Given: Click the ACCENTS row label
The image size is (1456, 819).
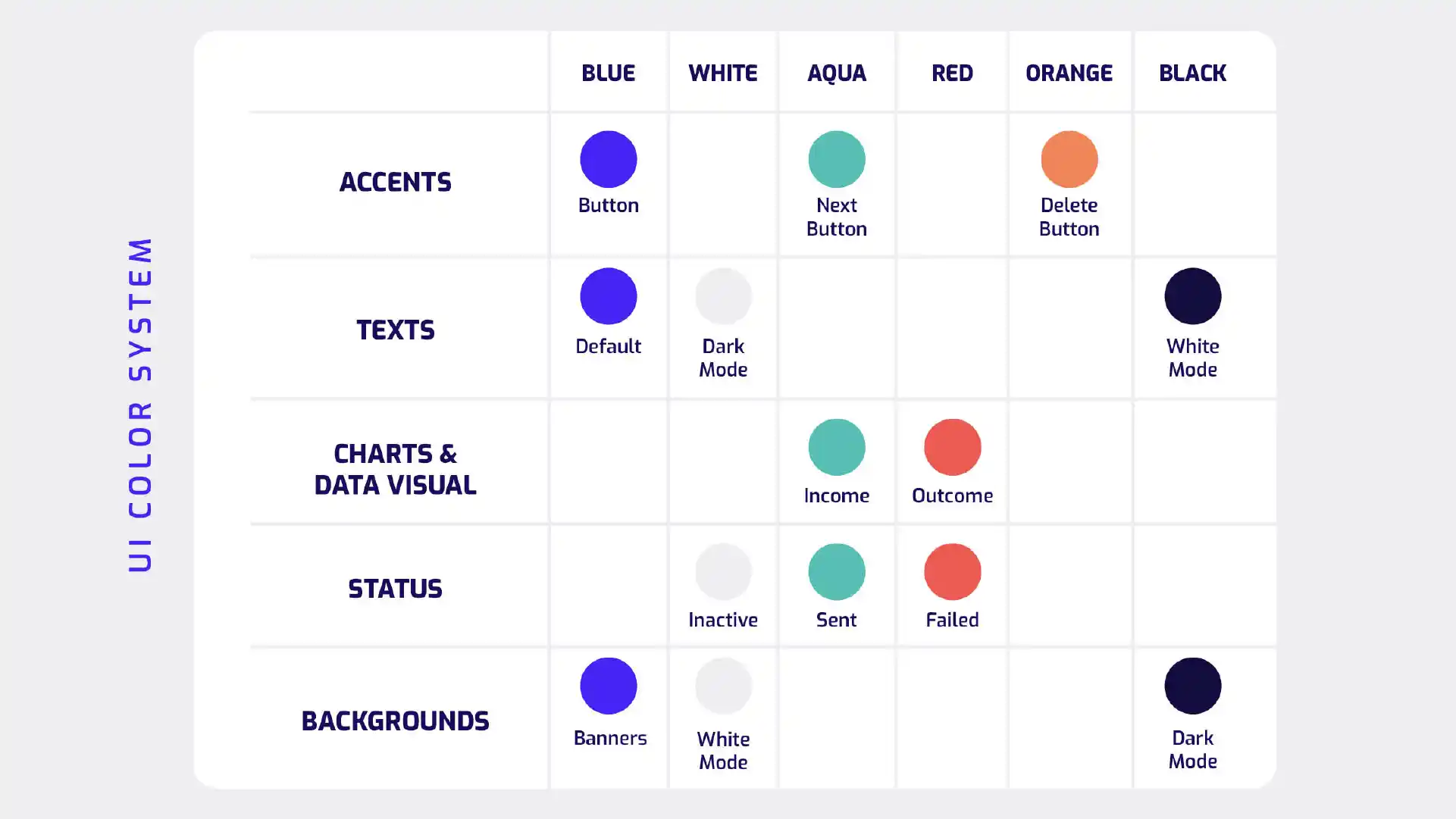Looking at the screenshot, I should (x=395, y=182).
